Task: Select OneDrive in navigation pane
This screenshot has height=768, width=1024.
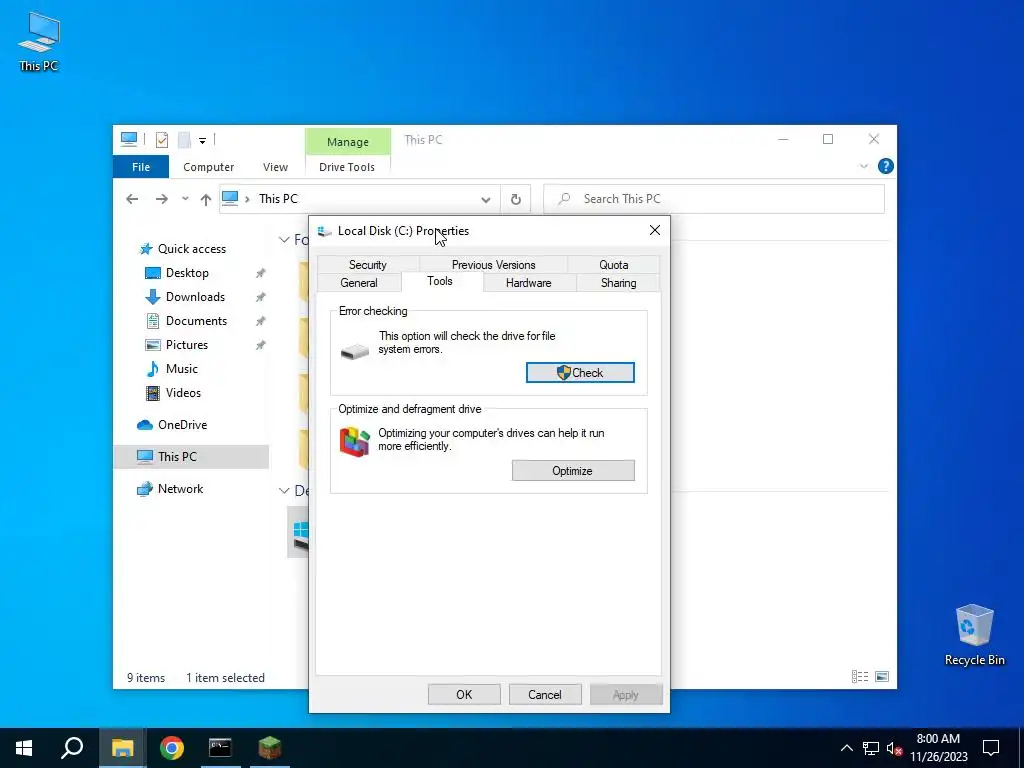Action: click(x=172, y=425)
